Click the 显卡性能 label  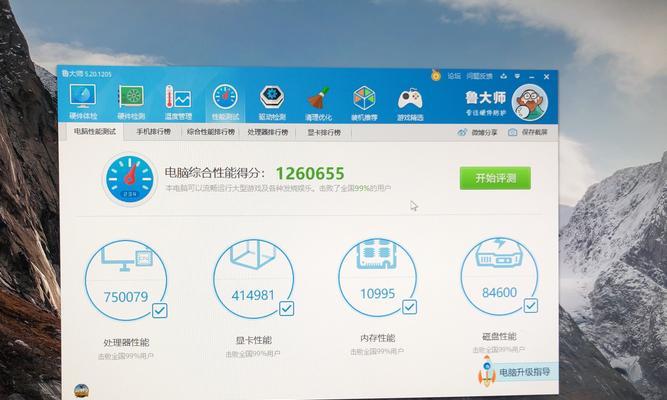click(x=254, y=340)
